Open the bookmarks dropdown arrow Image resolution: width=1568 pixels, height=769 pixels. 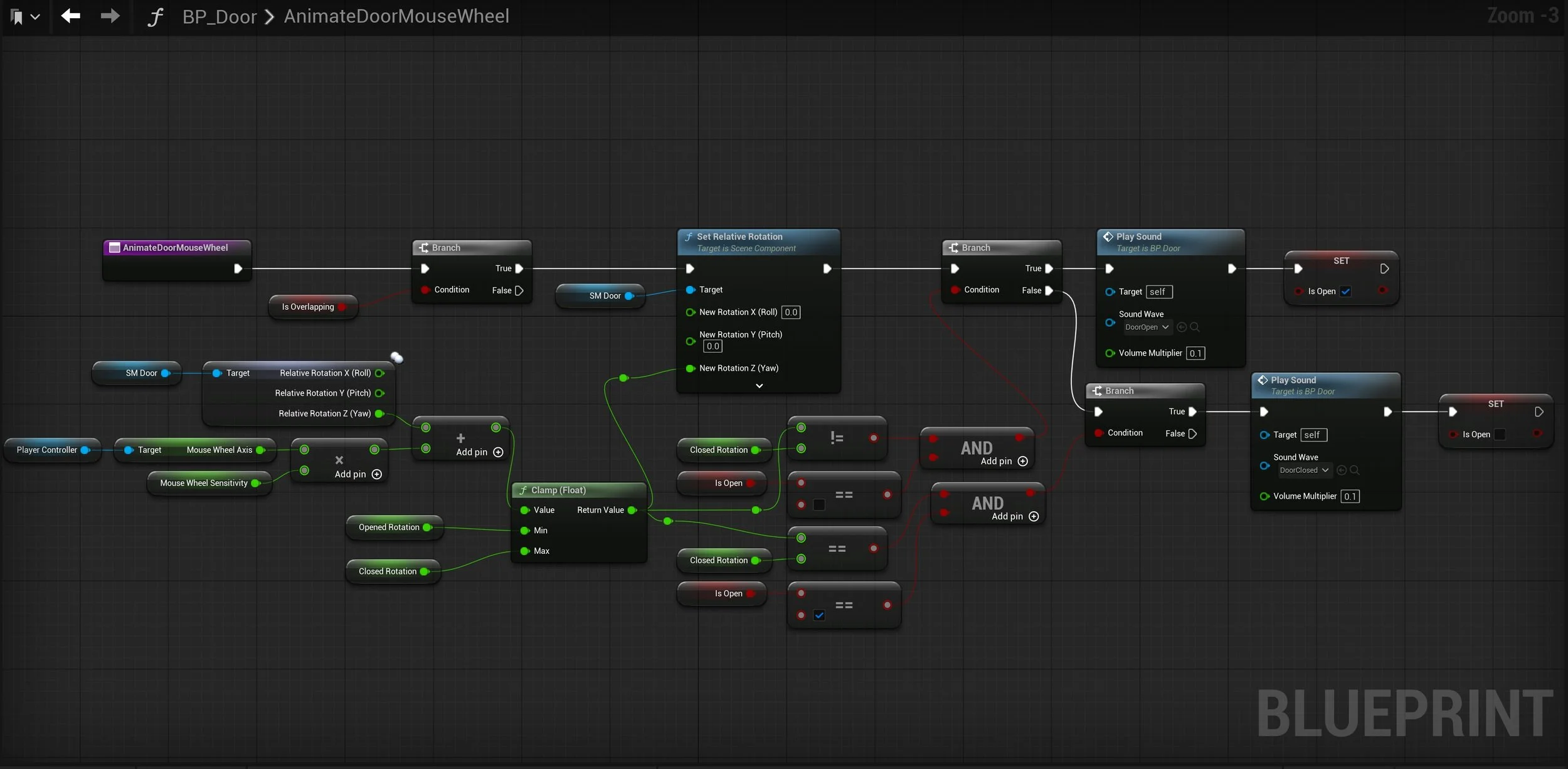coord(36,17)
